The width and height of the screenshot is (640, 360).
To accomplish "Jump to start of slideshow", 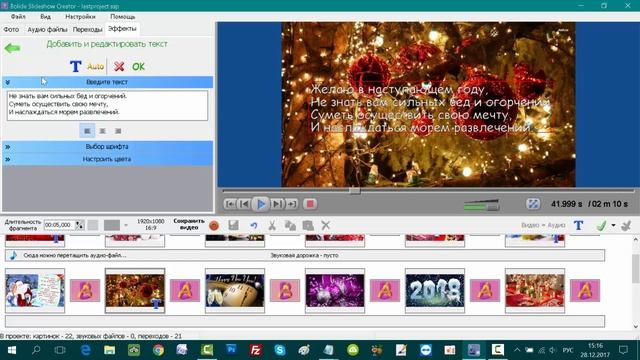I will coord(230,204).
